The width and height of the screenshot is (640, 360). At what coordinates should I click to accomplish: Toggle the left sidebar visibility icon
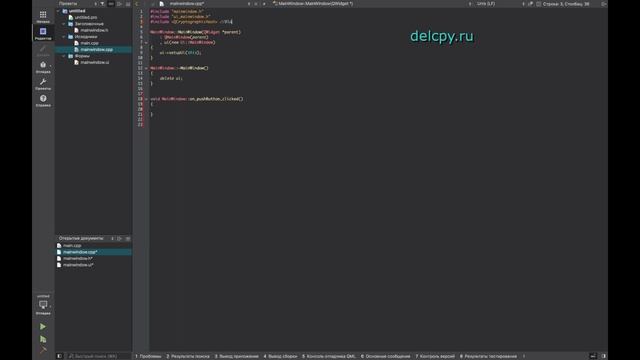(x=60, y=356)
